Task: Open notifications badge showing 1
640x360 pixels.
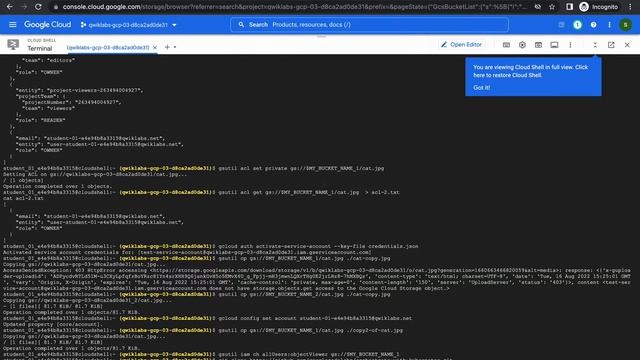Action: (577, 25)
